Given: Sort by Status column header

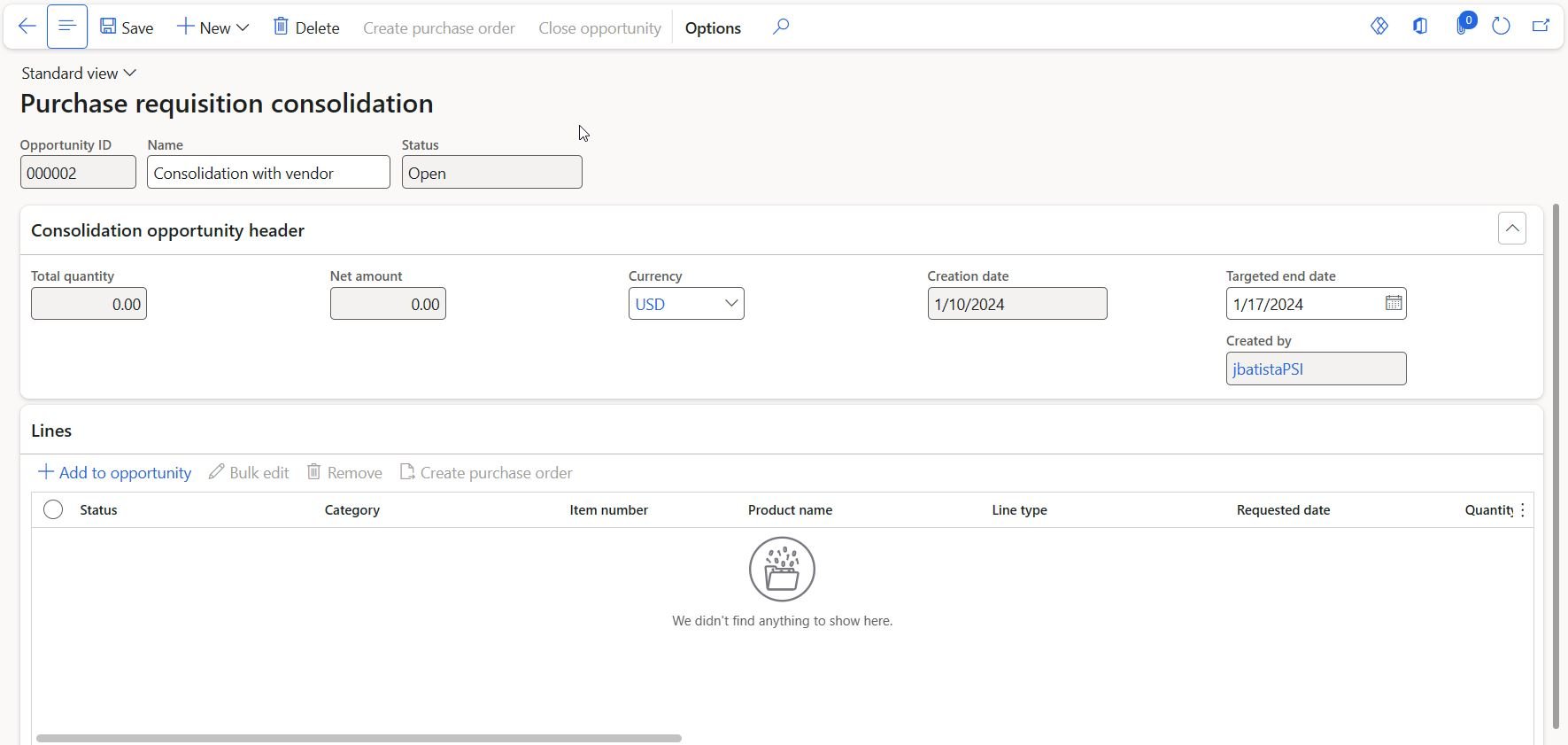Looking at the screenshot, I should click(98, 510).
